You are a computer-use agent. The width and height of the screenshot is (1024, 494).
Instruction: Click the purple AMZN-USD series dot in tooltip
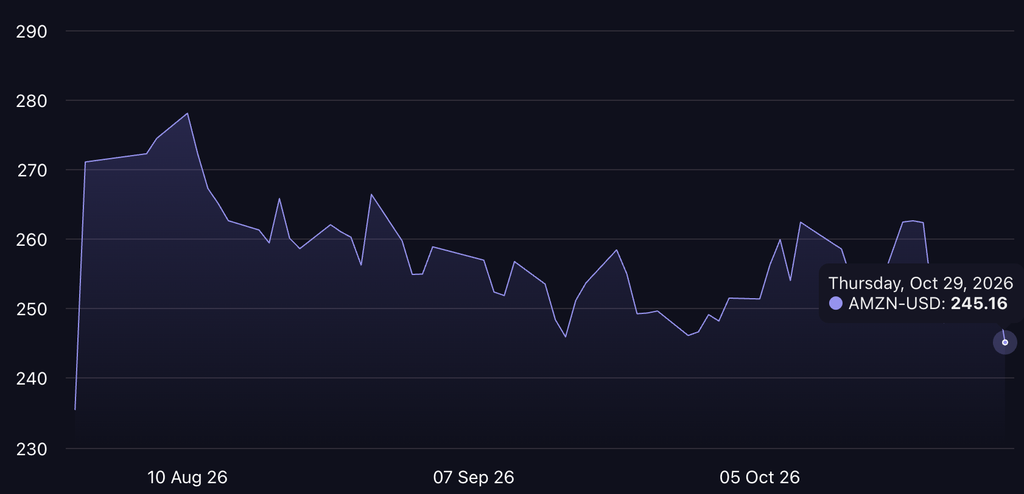[835, 303]
